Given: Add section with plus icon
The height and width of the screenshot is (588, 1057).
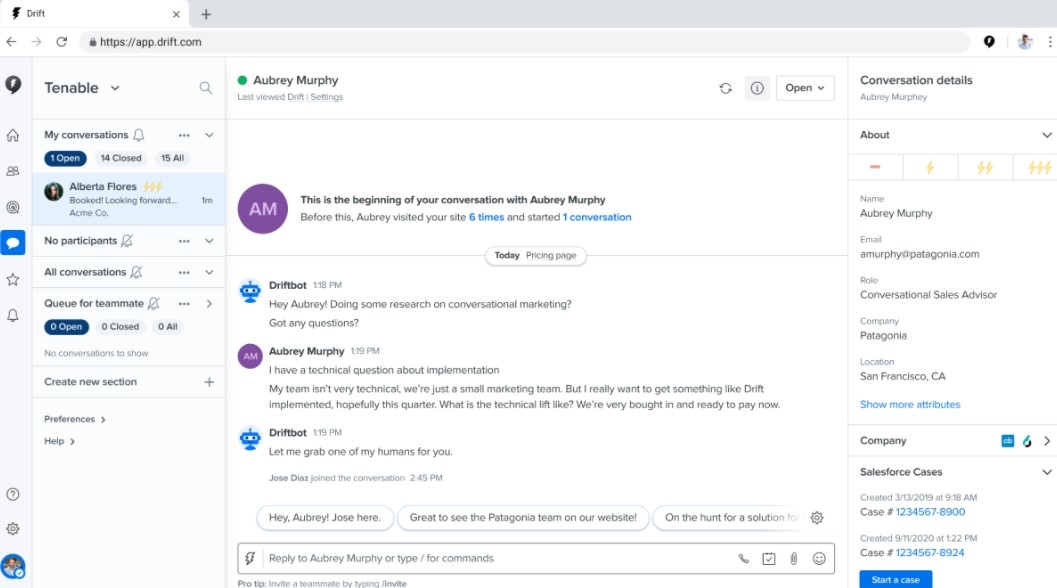Looking at the screenshot, I should [209, 382].
